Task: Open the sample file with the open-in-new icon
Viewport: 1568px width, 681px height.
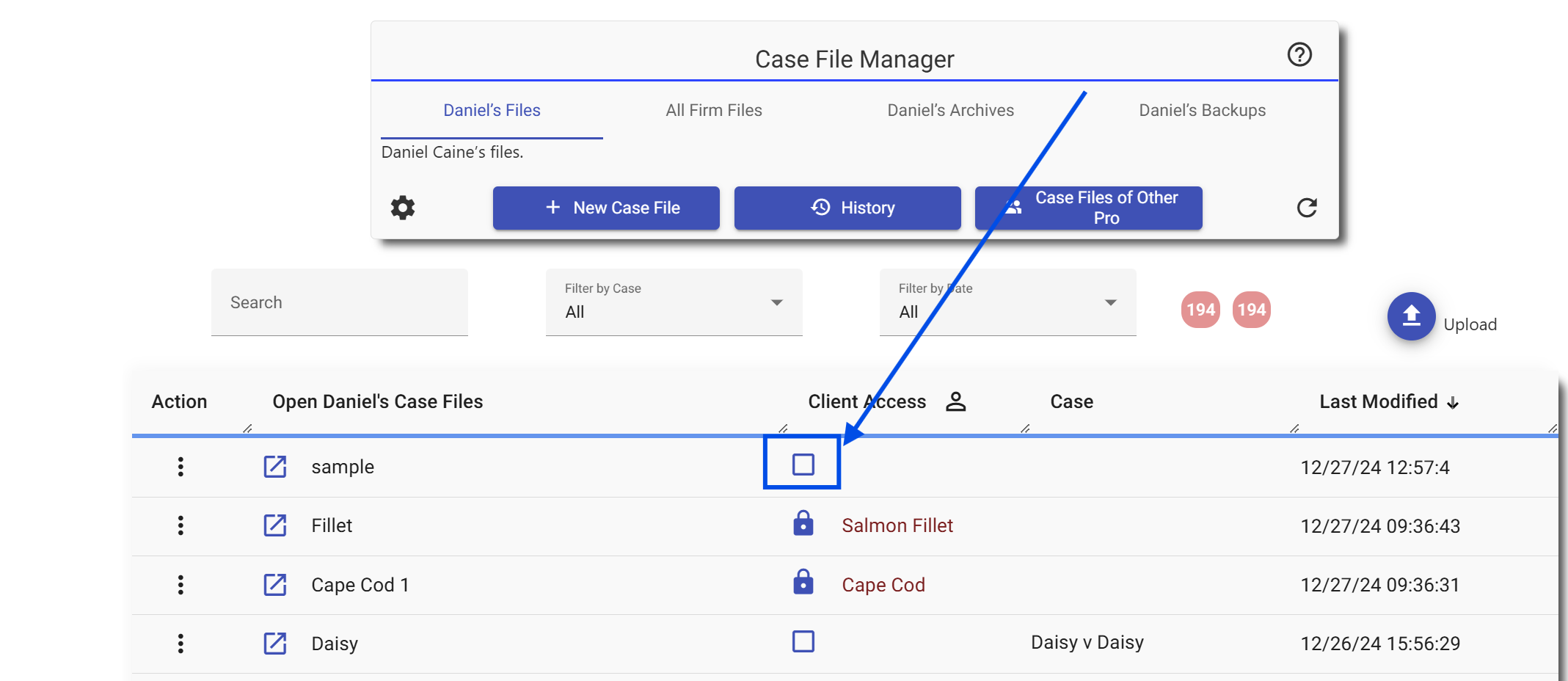Action: pyautogui.click(x=274, y=467)
